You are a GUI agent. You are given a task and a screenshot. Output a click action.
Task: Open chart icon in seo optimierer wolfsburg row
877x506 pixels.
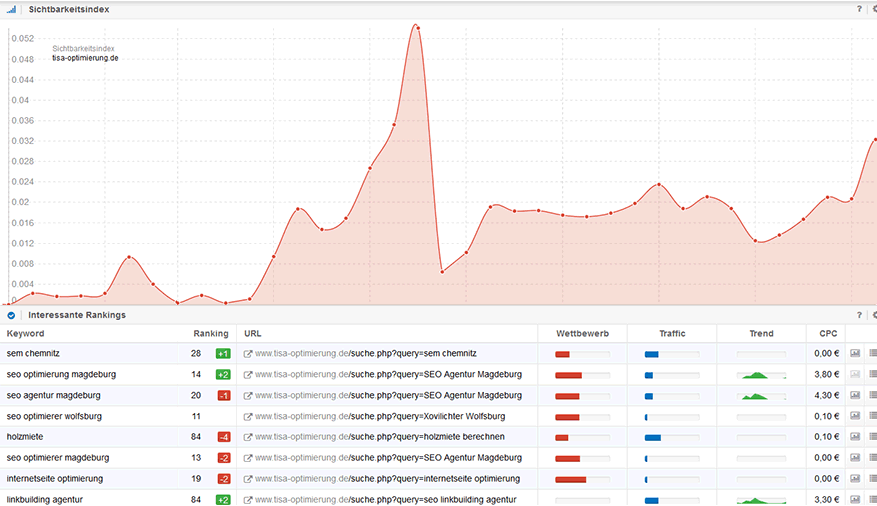[854, 416]
